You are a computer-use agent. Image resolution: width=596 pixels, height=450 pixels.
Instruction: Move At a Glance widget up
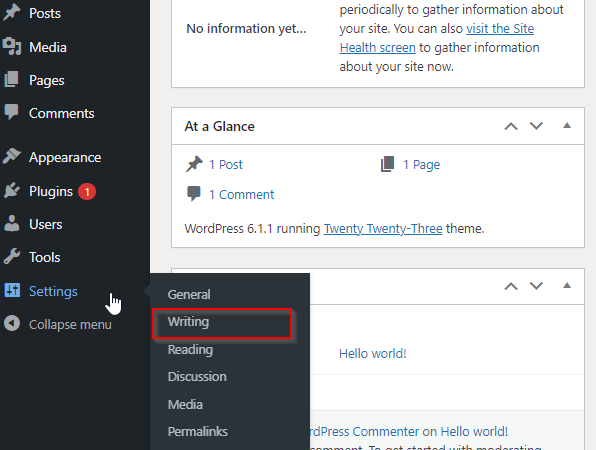click(x=511, y=126)
